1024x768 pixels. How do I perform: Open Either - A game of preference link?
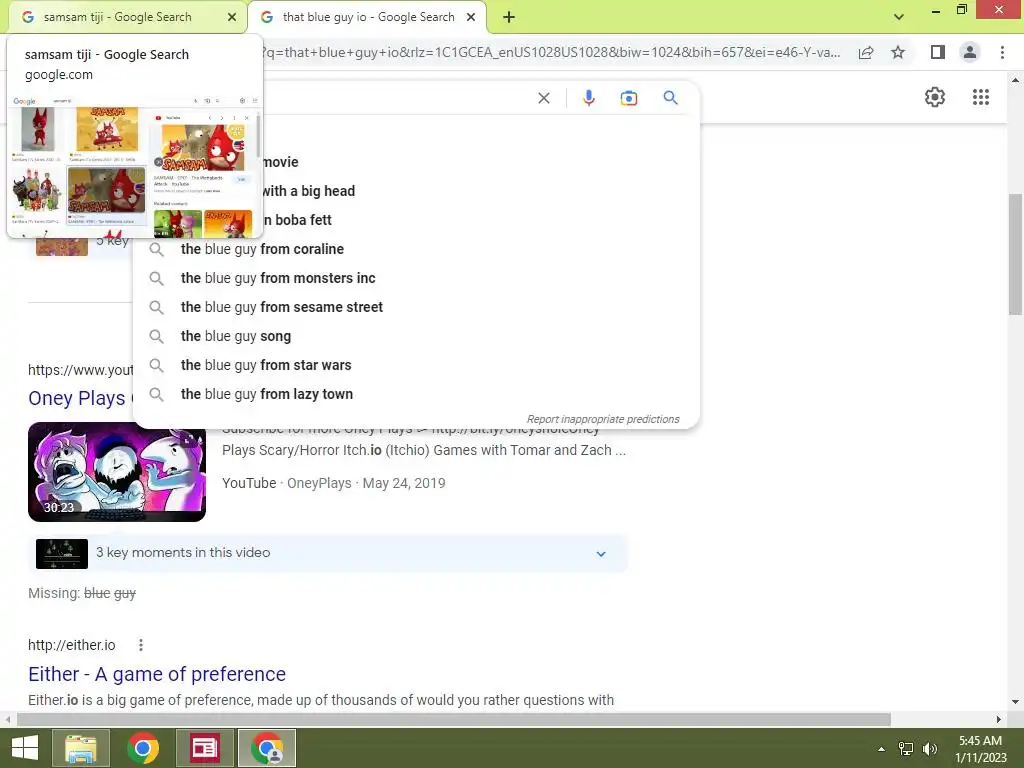[x=157, y=674]
